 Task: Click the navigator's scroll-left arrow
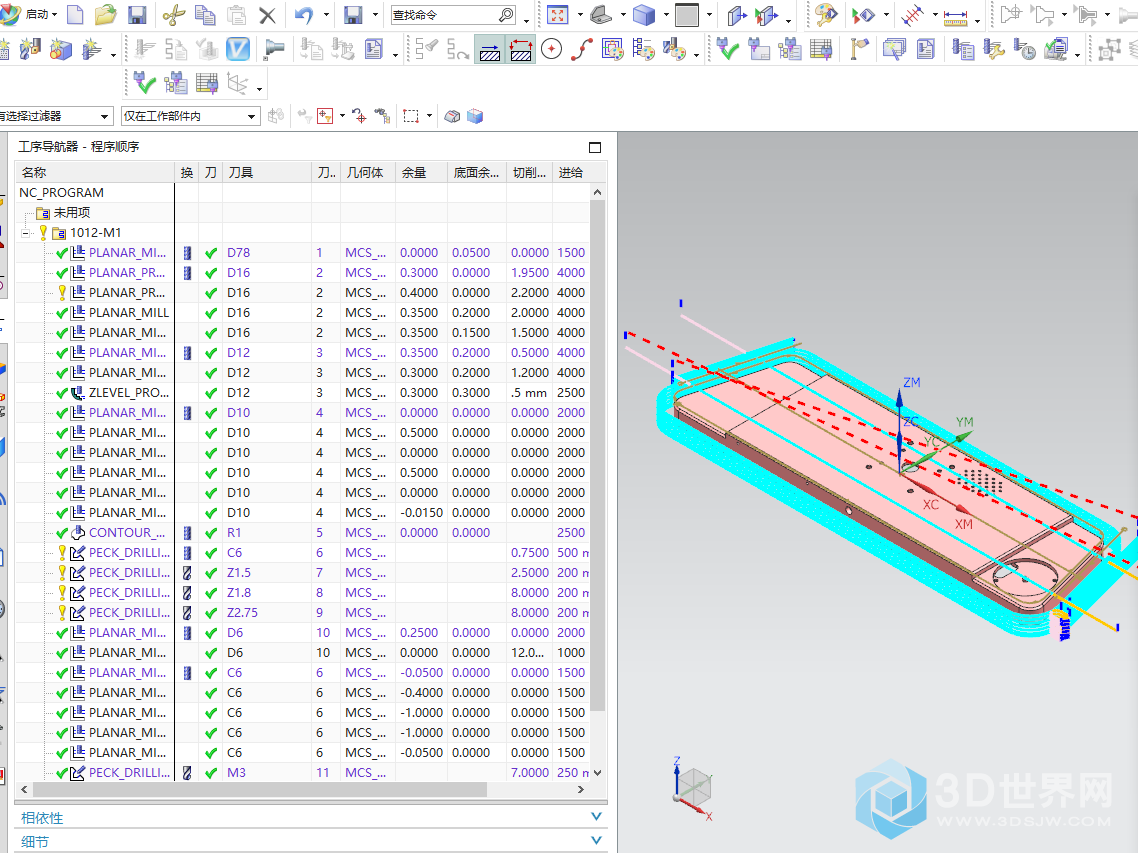[x=25, y=789]
